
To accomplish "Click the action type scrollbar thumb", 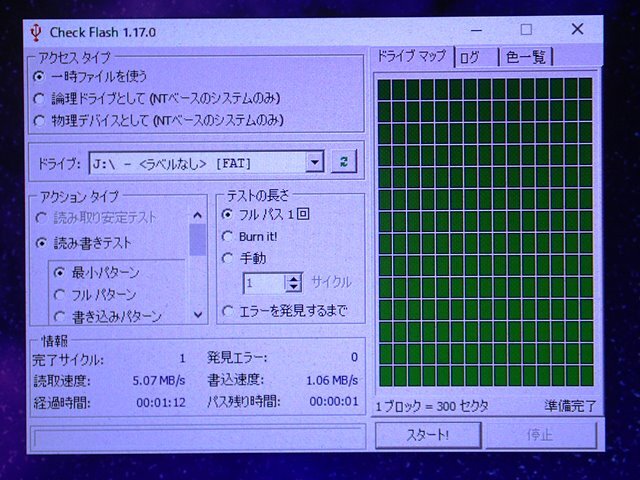I will (198, 239).
